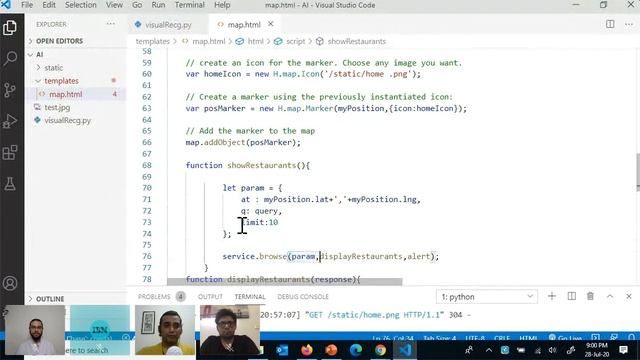Screen dimensions: 640x360
Task: Click templates in the breadcrumb
Action: pyautogui.click(x=152, y=41)
